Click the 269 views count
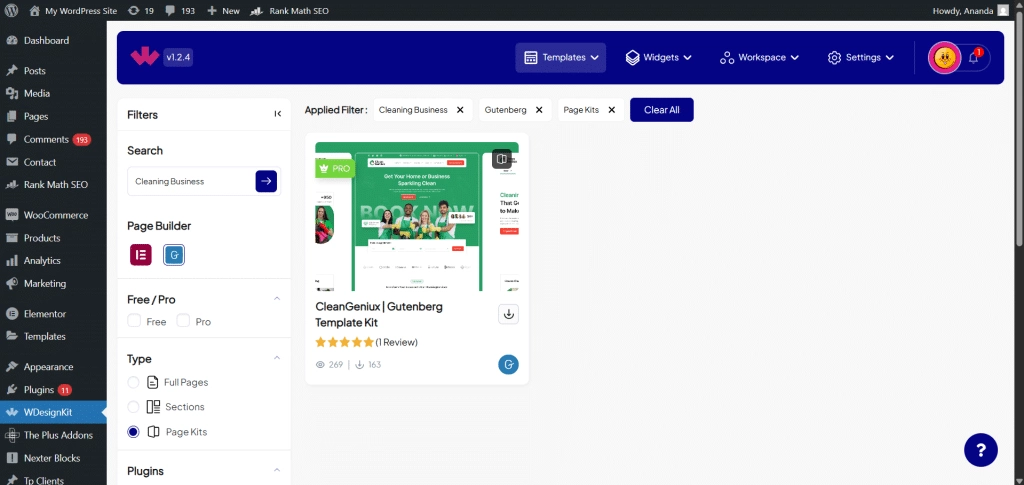The width and height of the screenshot is (1024, 485). [x=330, y=364]
